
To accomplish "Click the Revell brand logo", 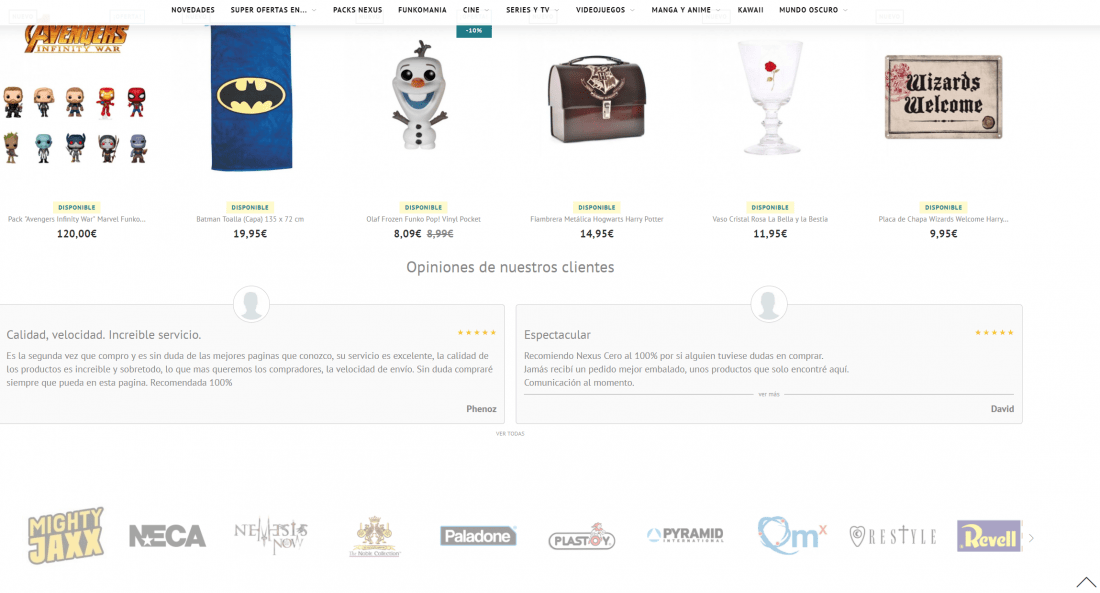I will [989, 536].
